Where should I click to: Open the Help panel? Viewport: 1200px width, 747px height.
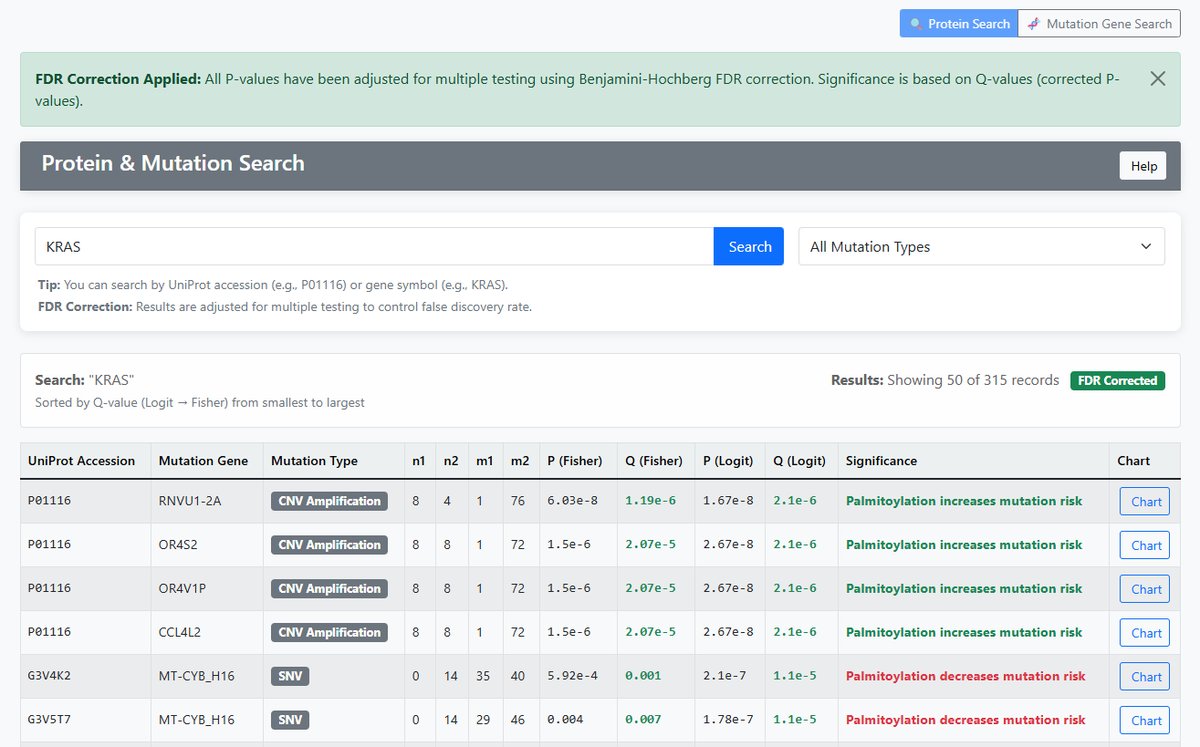pos(1142,165)
